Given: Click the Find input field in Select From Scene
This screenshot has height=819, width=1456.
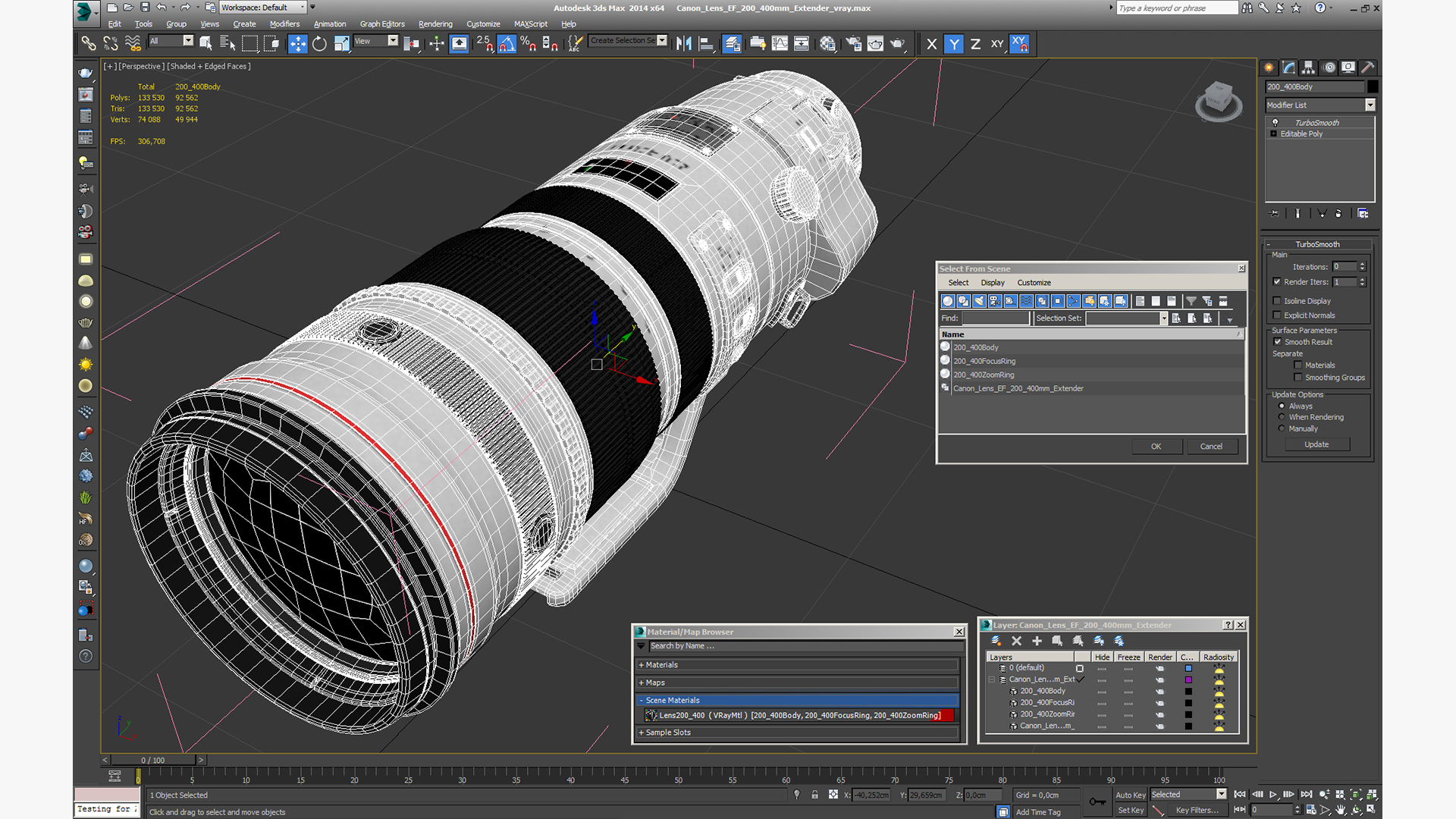Looking at the screenshot, I should [996, 318].
